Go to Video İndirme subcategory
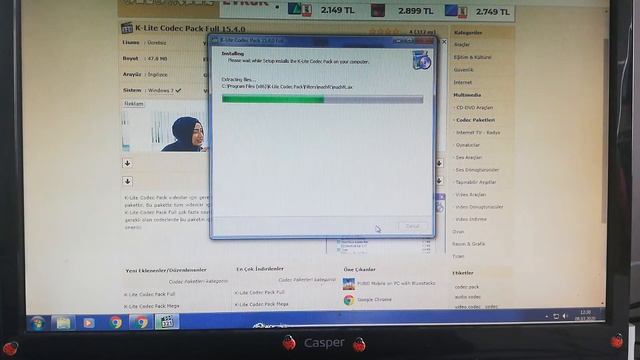The height and width of the screenshot is (360, 640). click(471, 219)
